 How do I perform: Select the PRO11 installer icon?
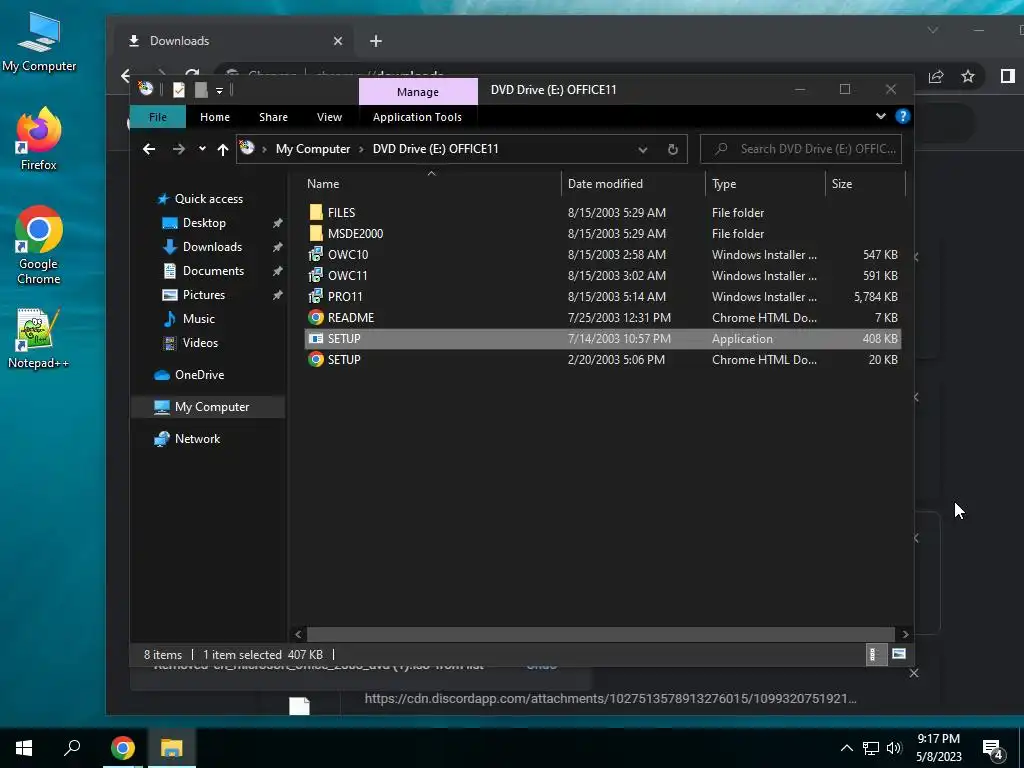(x=316, y=296)
